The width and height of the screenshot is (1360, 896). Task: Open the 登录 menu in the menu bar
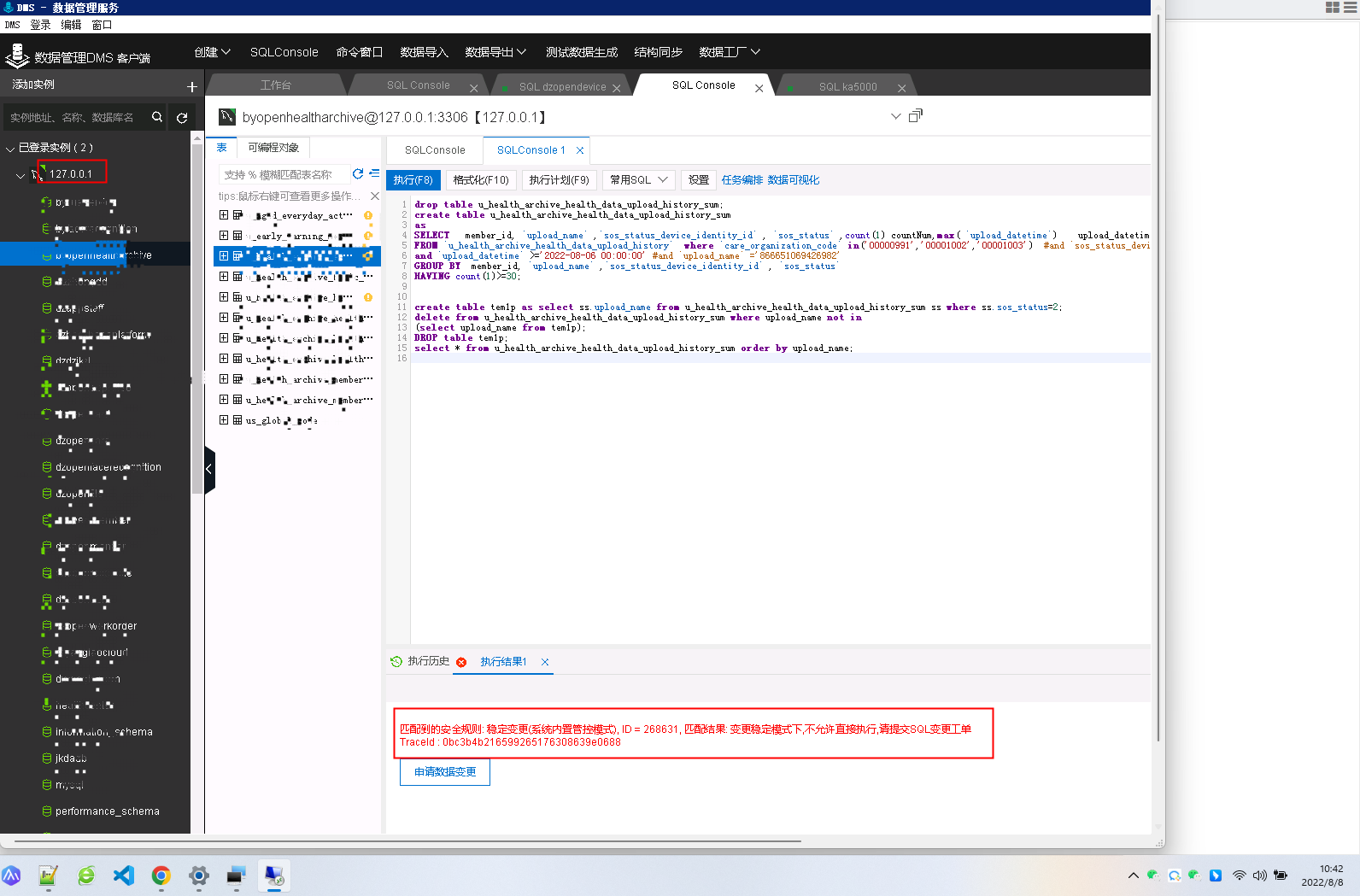pos(40,25)
